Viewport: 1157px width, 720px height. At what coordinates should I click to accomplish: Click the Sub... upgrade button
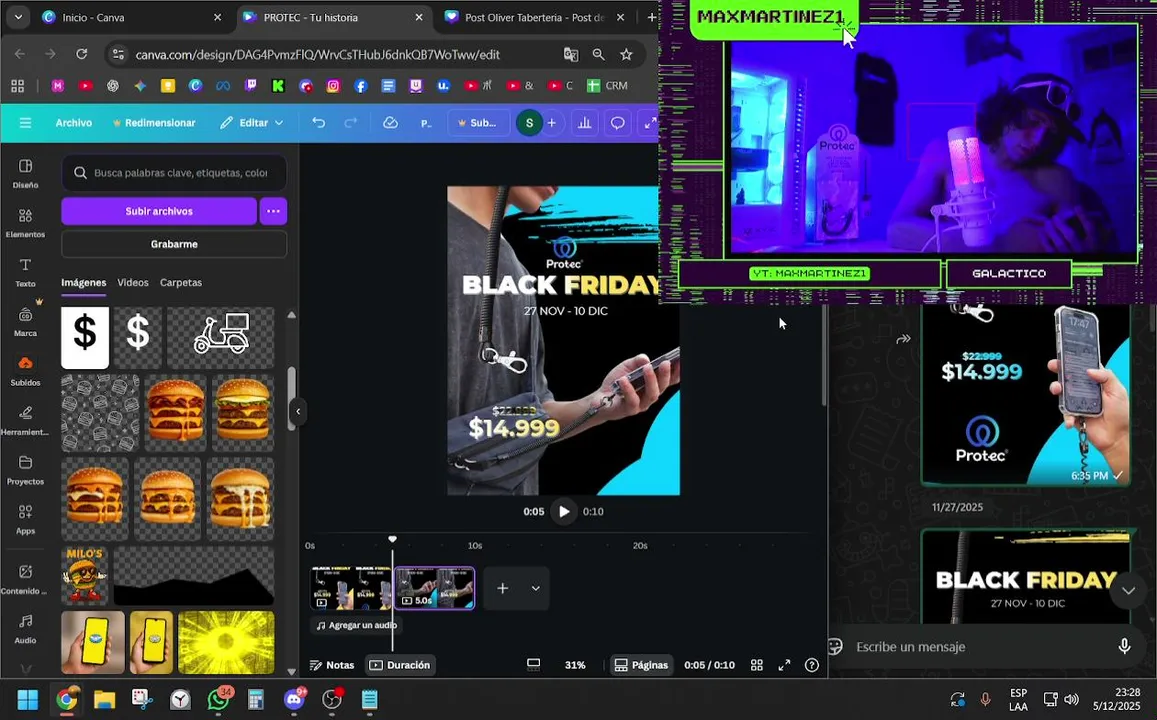tap(477, 122)
